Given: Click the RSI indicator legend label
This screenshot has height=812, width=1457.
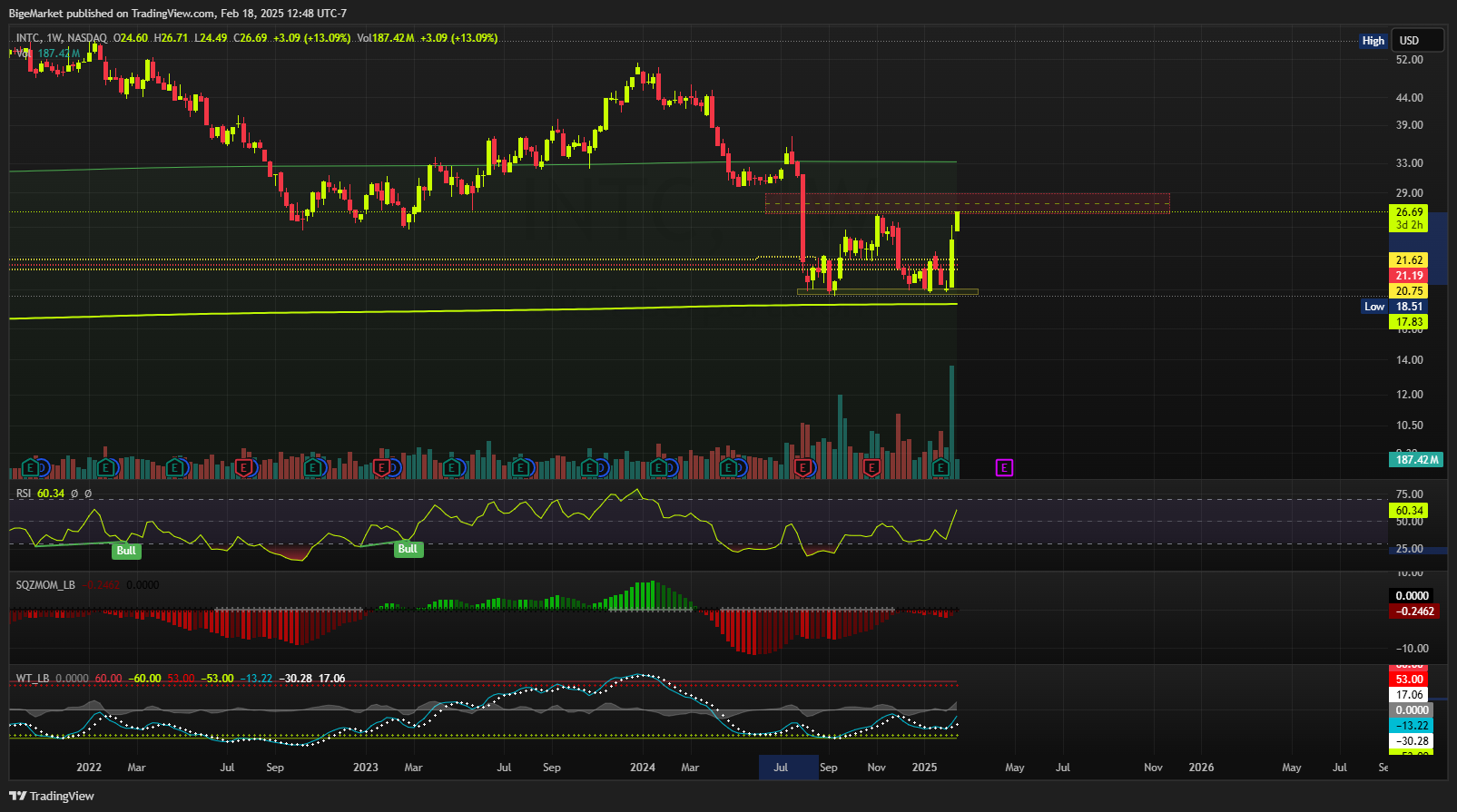Looking at the screenshot, I should 24,494.
